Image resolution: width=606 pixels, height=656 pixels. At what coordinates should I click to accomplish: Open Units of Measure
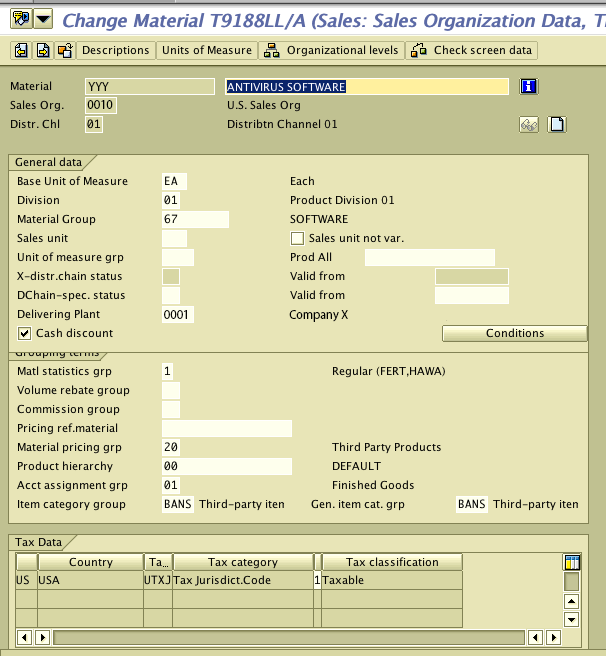tap(207, 51)
